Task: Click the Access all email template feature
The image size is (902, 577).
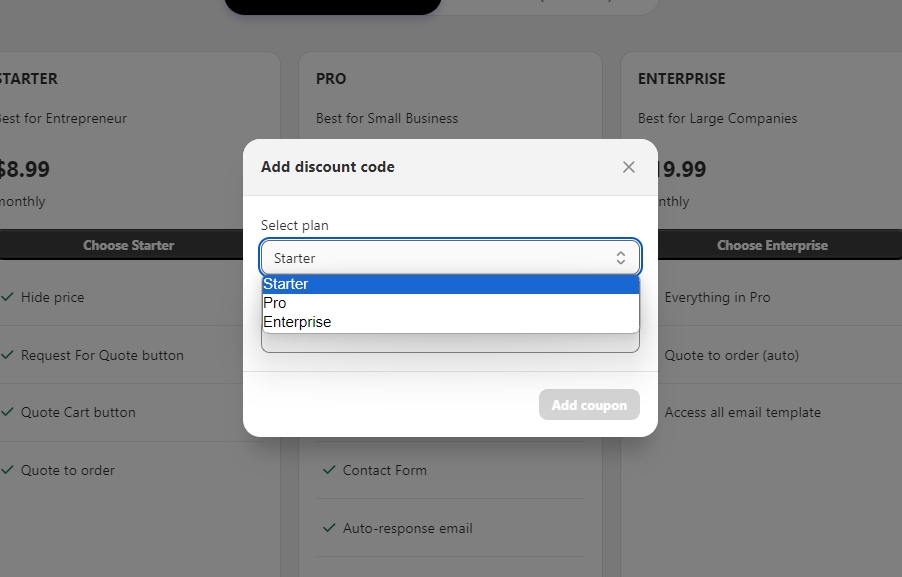Action: 742,412
